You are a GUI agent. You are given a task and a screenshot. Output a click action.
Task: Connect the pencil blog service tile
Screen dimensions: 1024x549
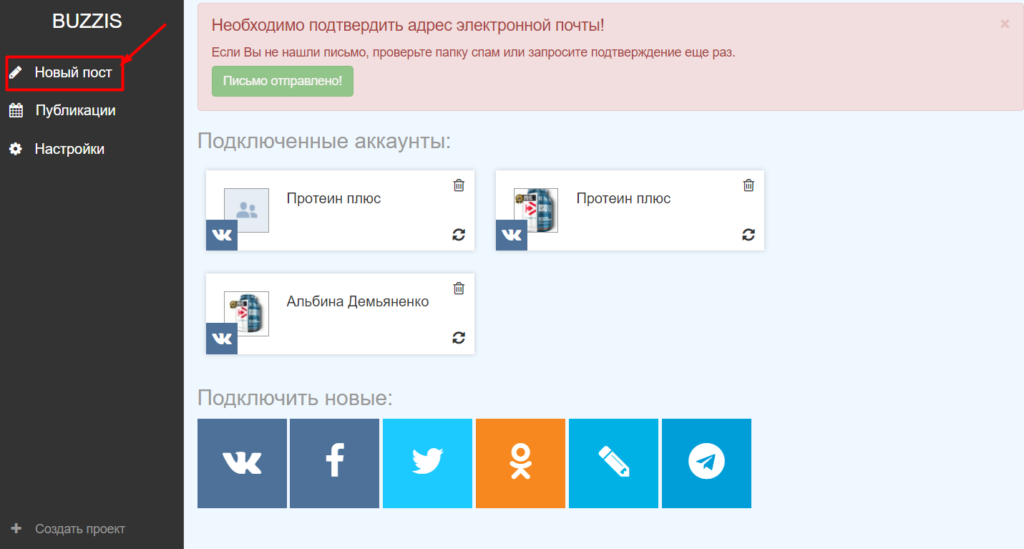pyautogui.click(x=613, y=463)
